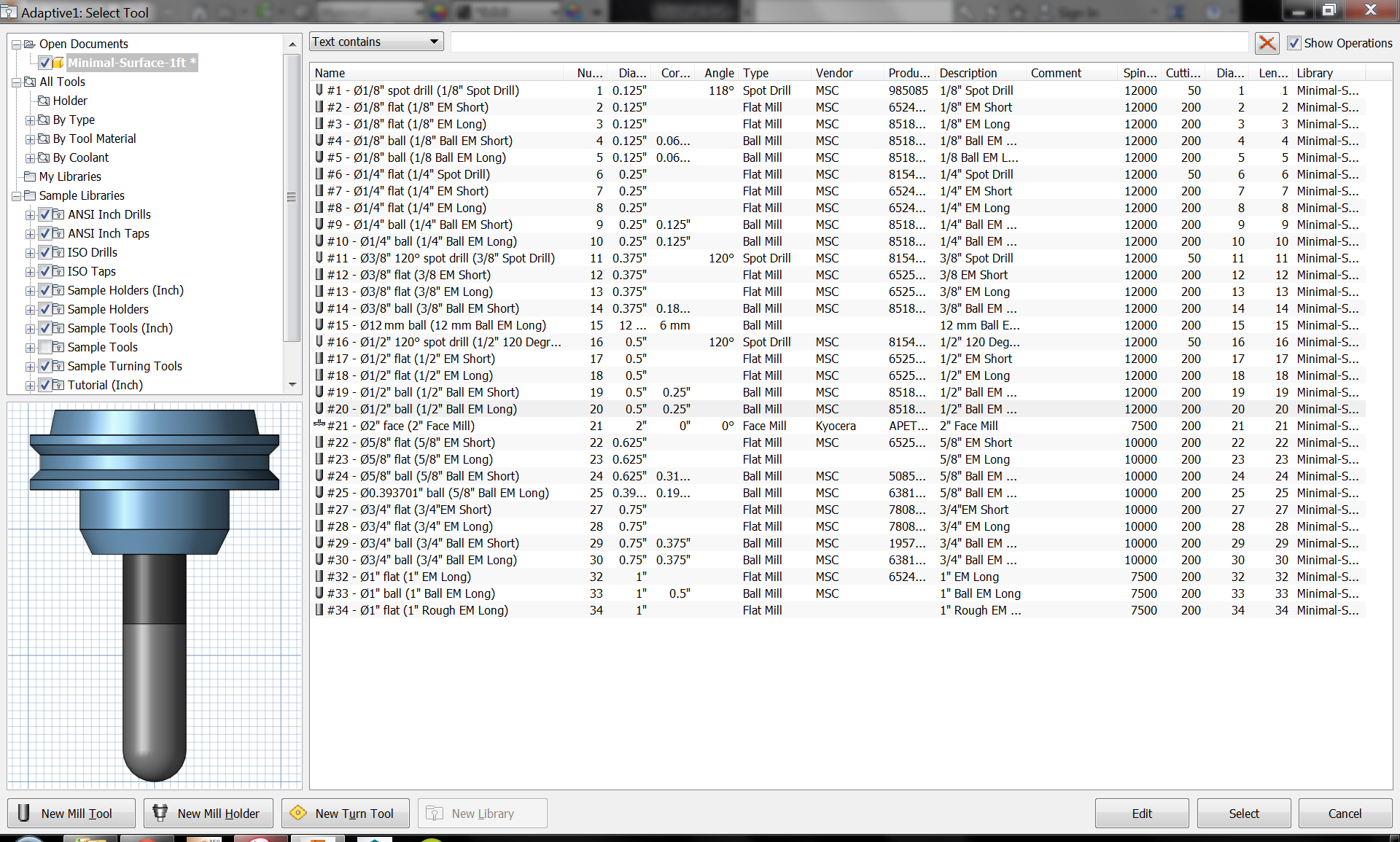Image resolution: width=1400 pixels, height=842 pixels.
Task: Click the Open Documents folder icon
Action: point(30,44)
